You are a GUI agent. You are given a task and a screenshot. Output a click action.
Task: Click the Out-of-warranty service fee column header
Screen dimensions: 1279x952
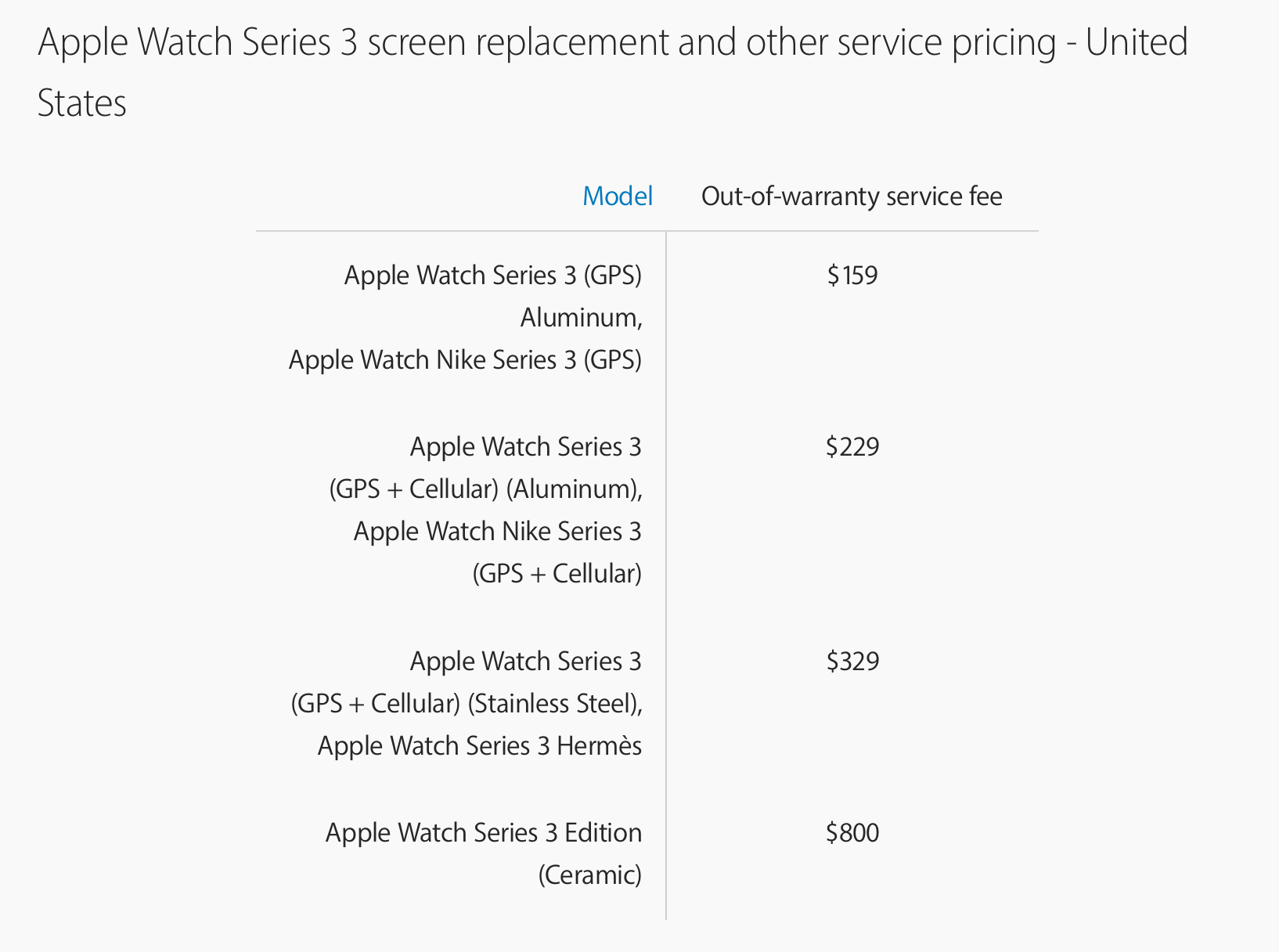(851, 196)
